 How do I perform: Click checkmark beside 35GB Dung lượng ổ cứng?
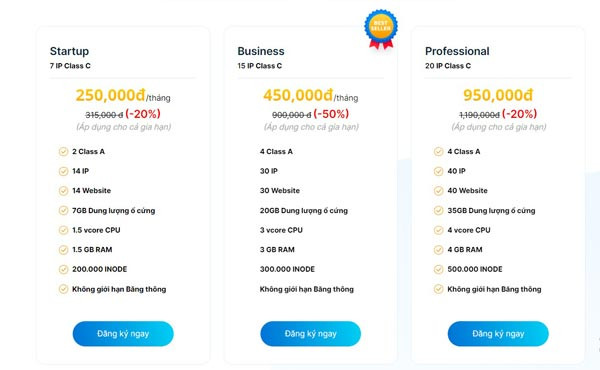tap(438, 210)
